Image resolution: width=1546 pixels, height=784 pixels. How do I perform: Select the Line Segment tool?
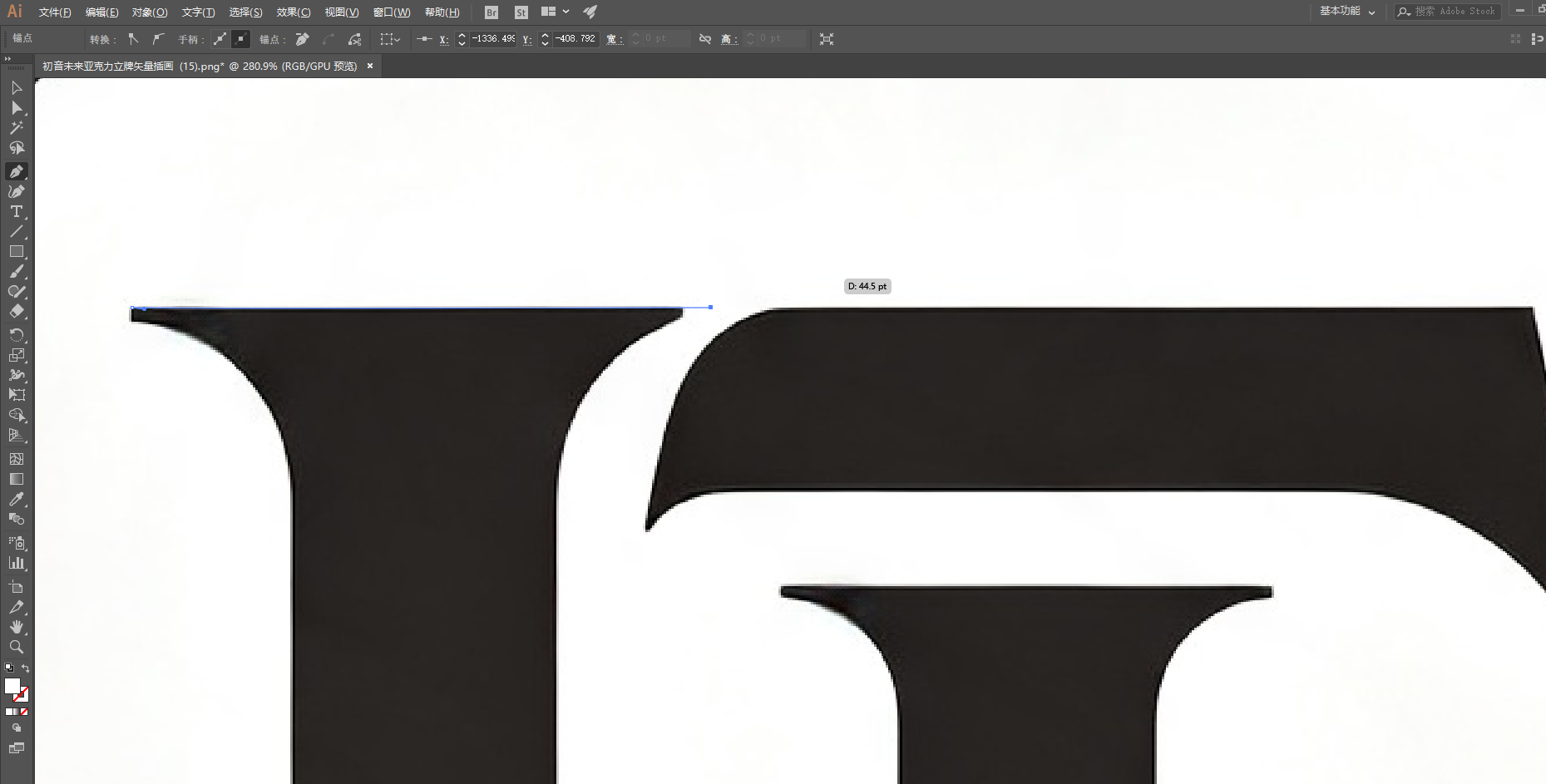tap(17, 231)
